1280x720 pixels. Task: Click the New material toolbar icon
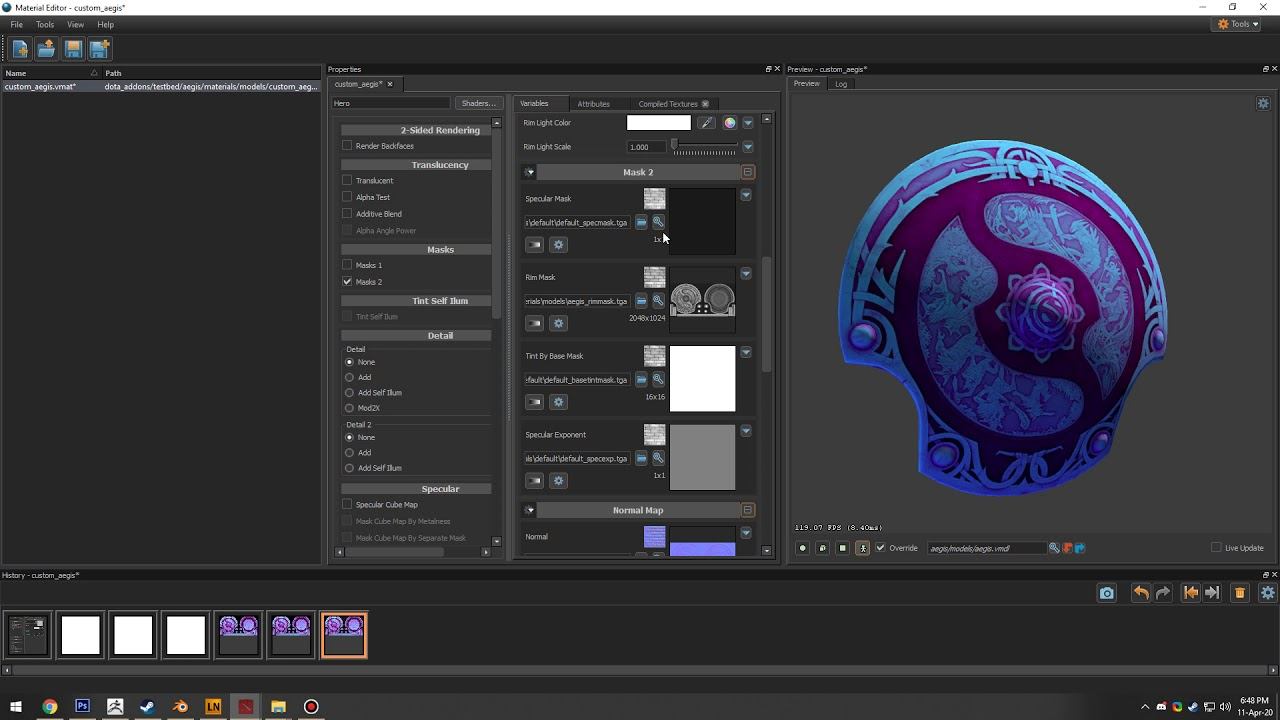(20, 49)
